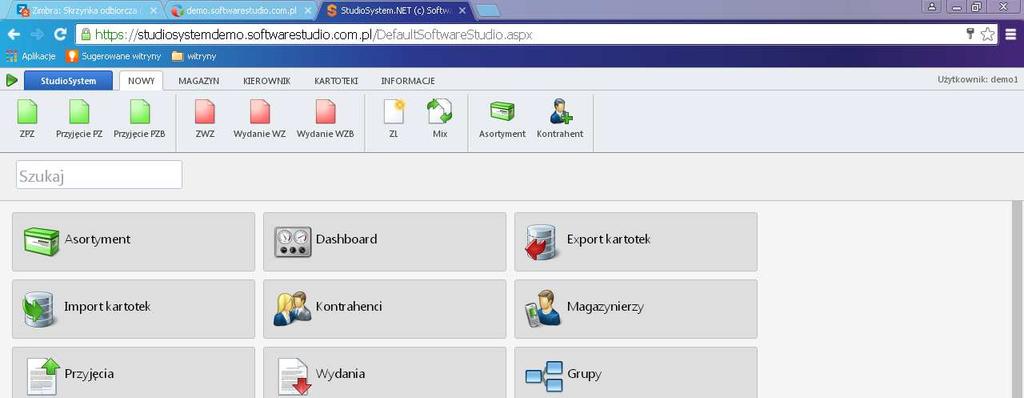Click the Użytkownik: demo1 label
The height and width of the screenshot is (398, 1024).
click(x=977, y=80)
